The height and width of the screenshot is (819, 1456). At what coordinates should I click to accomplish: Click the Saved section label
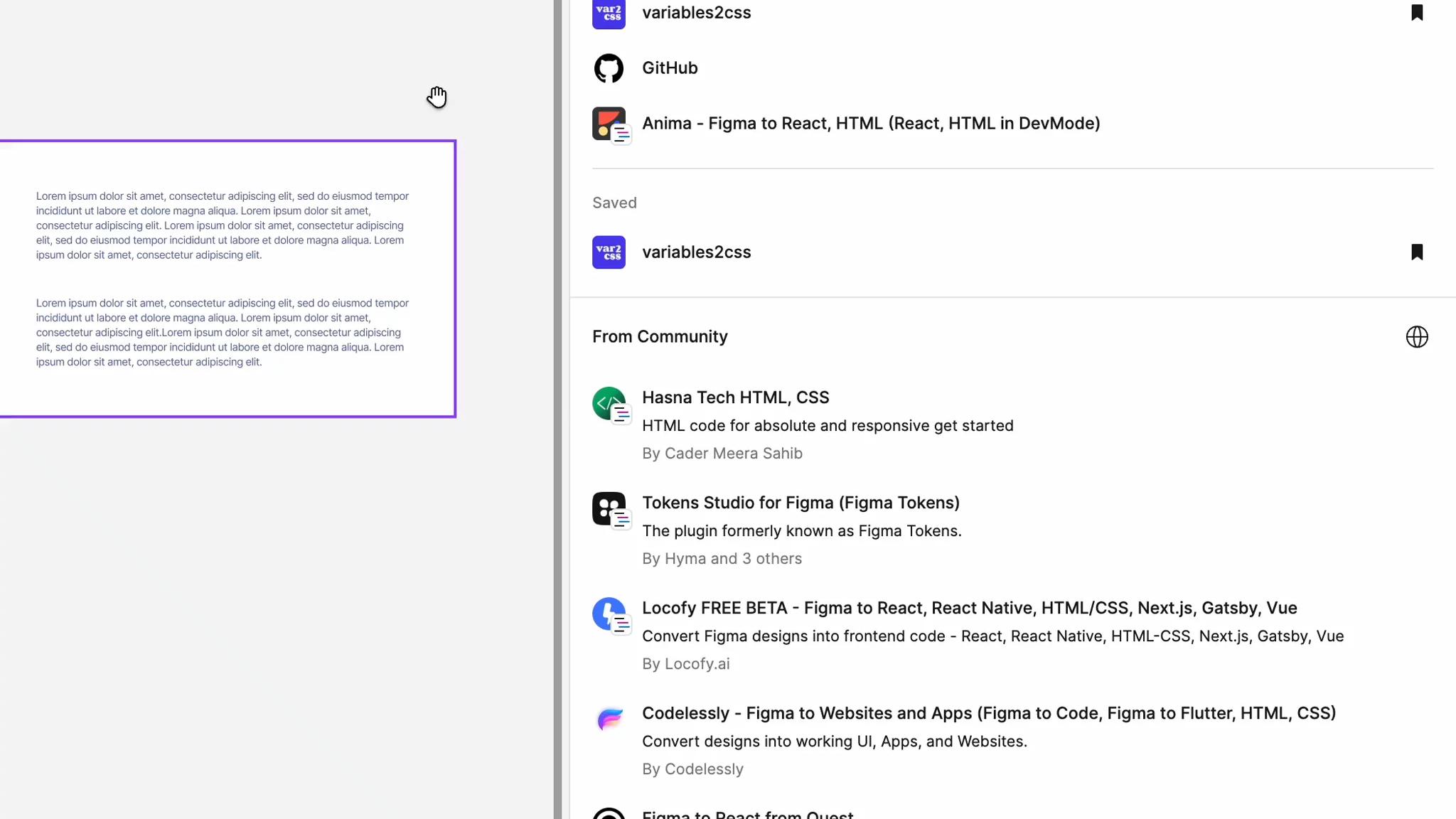(614, 203)
